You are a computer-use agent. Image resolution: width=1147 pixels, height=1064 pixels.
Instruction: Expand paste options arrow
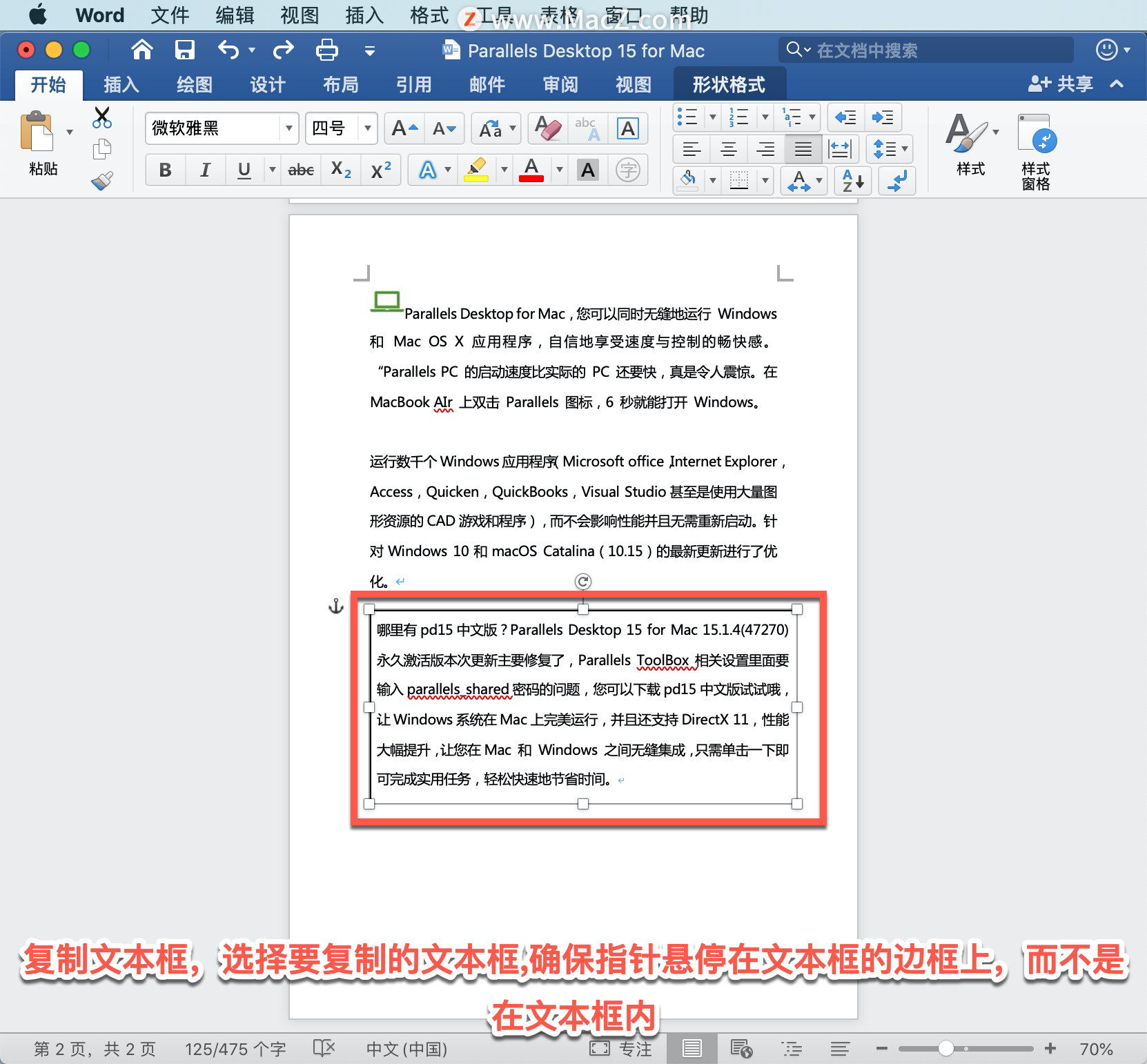70,132
